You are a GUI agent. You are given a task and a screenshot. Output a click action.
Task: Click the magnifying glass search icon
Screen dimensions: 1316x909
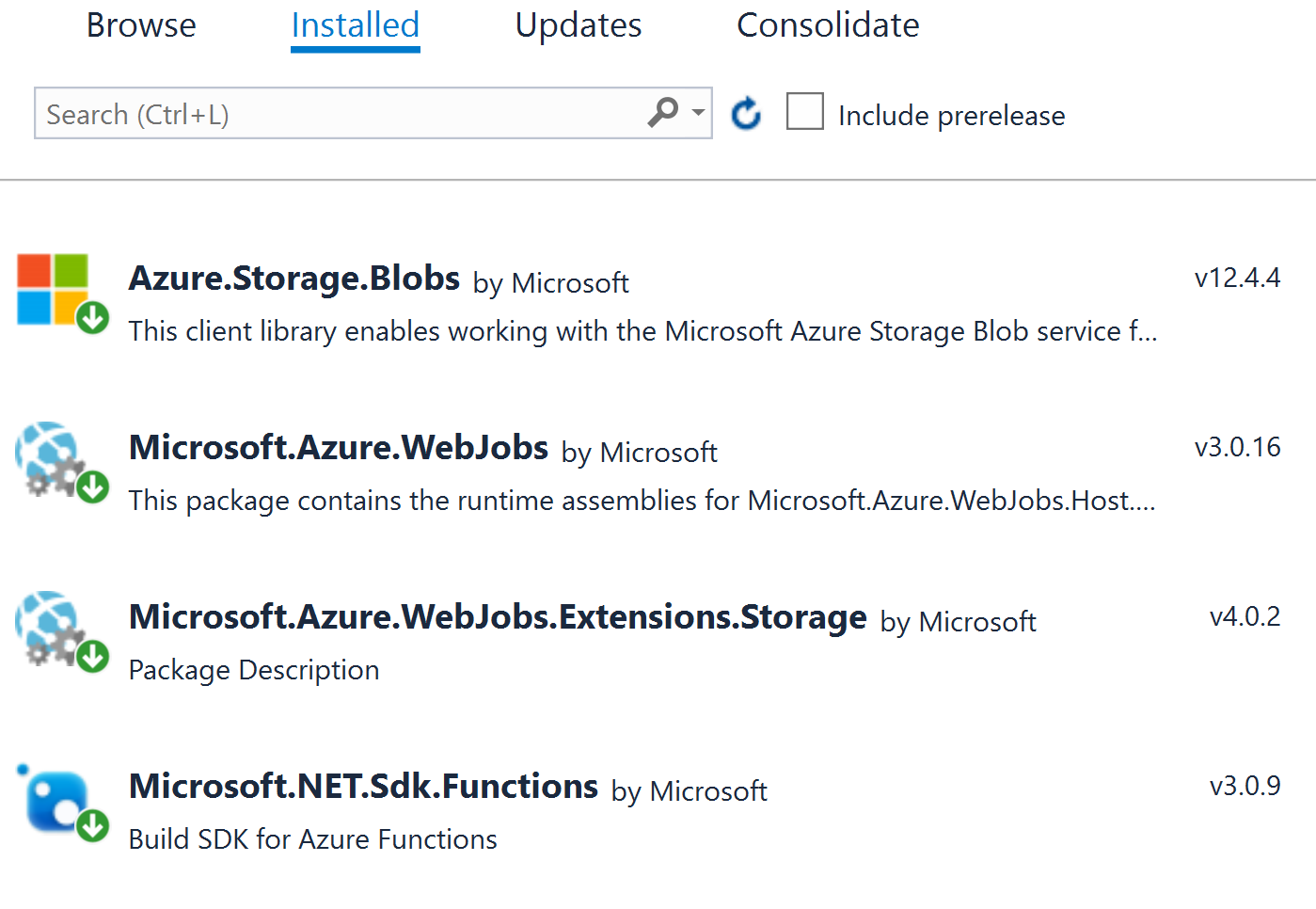point(663,111)
